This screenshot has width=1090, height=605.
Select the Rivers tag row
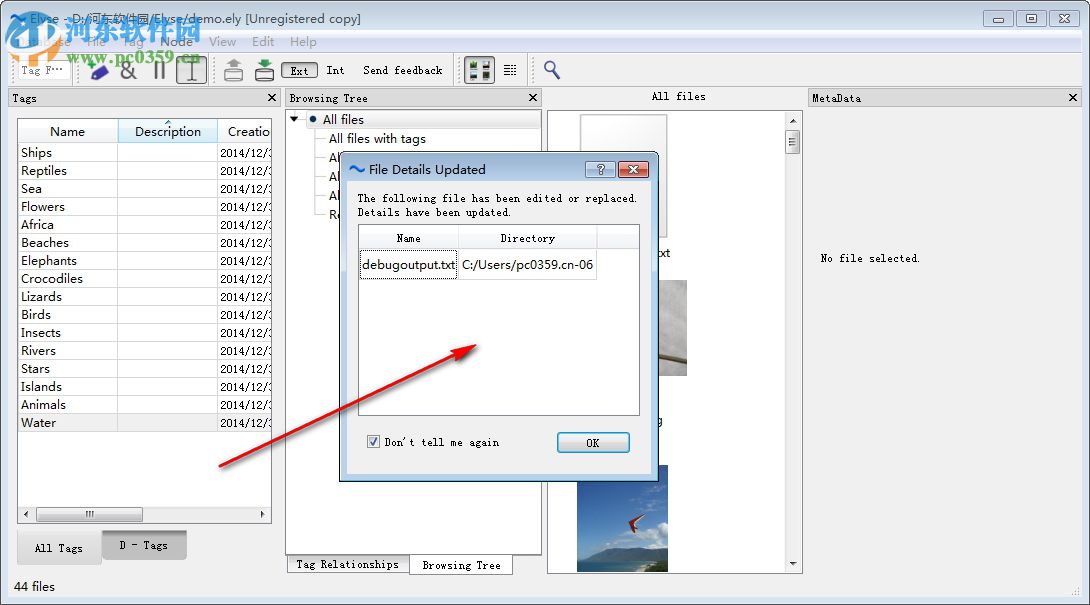pos(145,351)
